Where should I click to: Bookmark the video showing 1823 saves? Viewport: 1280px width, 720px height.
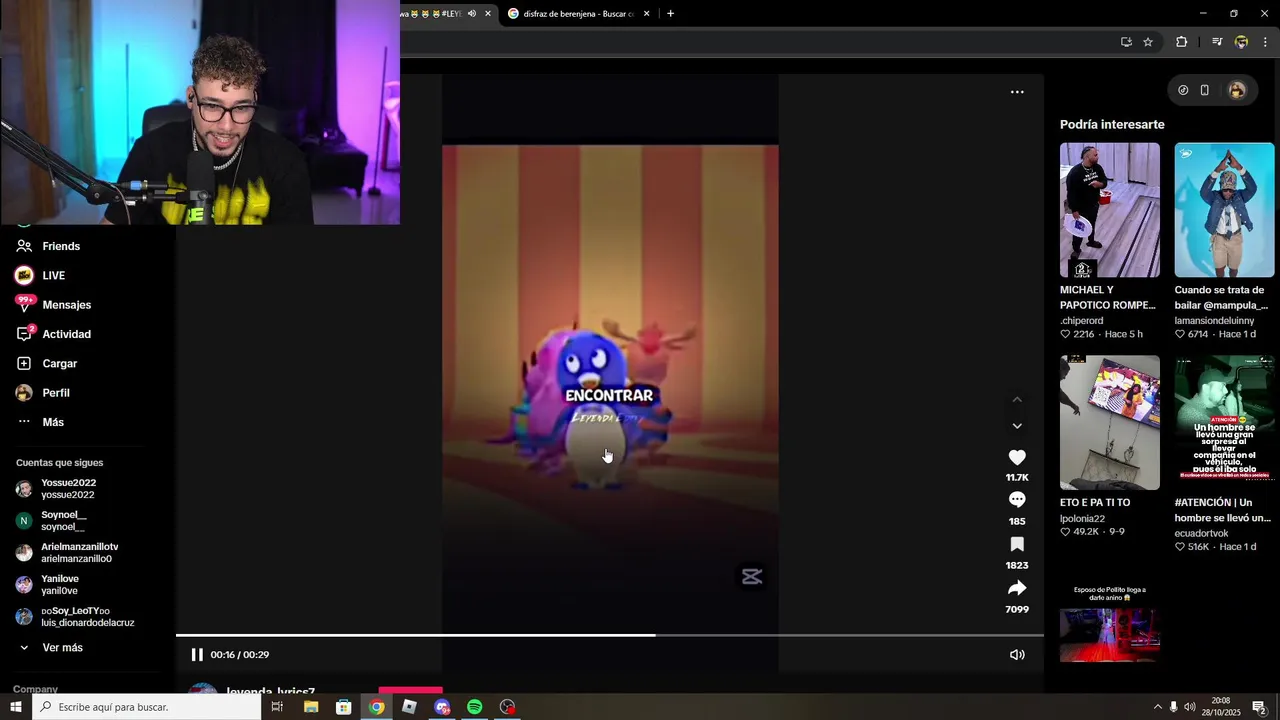[x=1017, y=544]
